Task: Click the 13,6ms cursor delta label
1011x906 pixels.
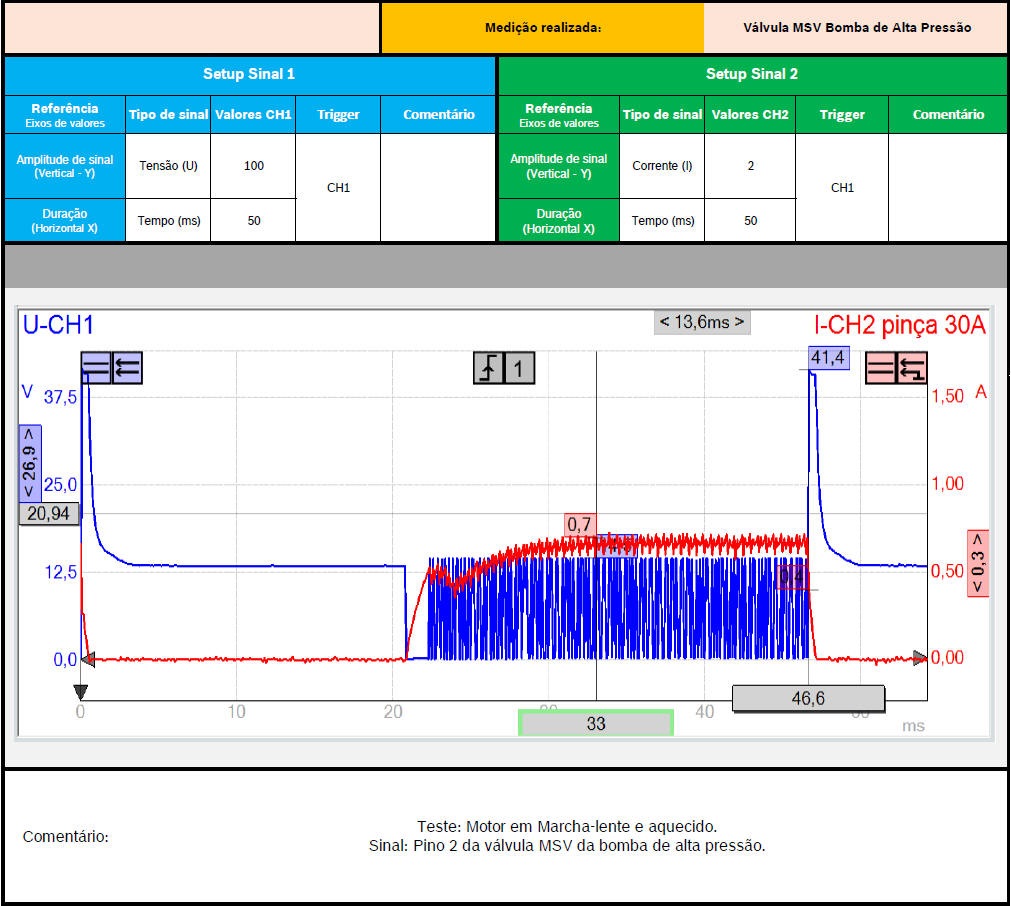Action: coord(702,322)
